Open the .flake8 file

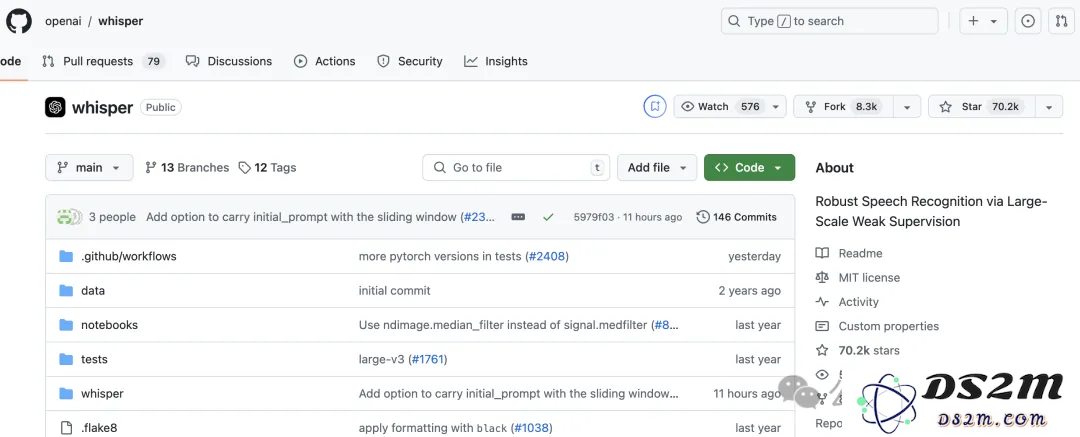point(99,428)
